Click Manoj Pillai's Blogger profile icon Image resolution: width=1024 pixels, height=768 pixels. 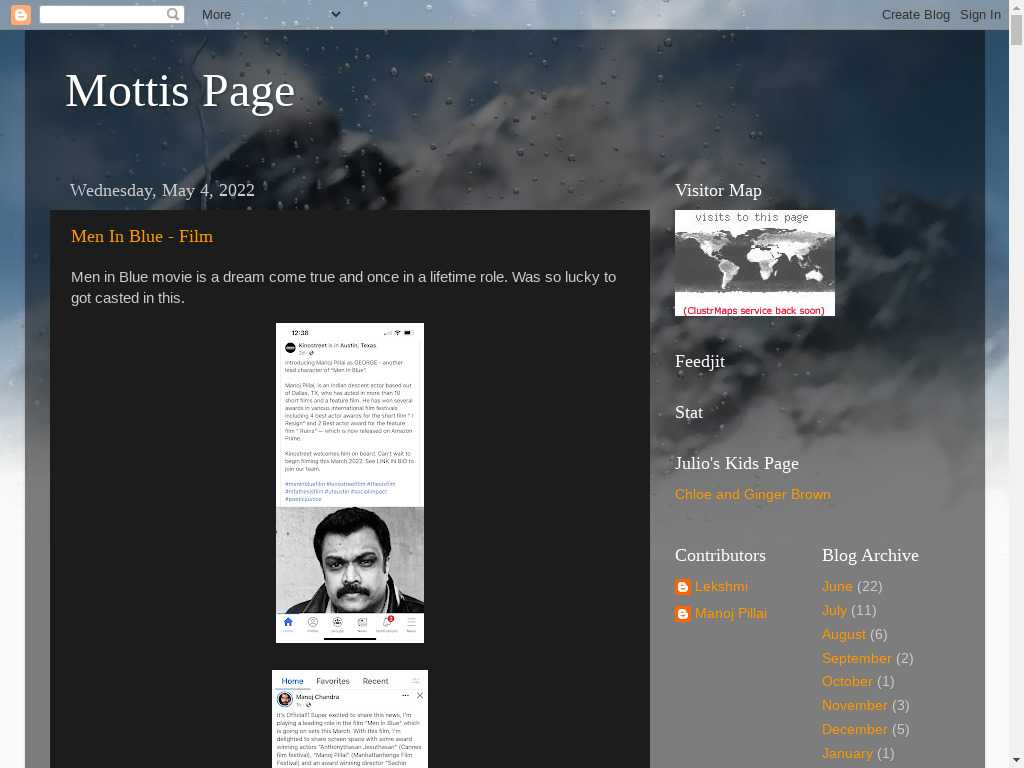(x=683, y=614)
